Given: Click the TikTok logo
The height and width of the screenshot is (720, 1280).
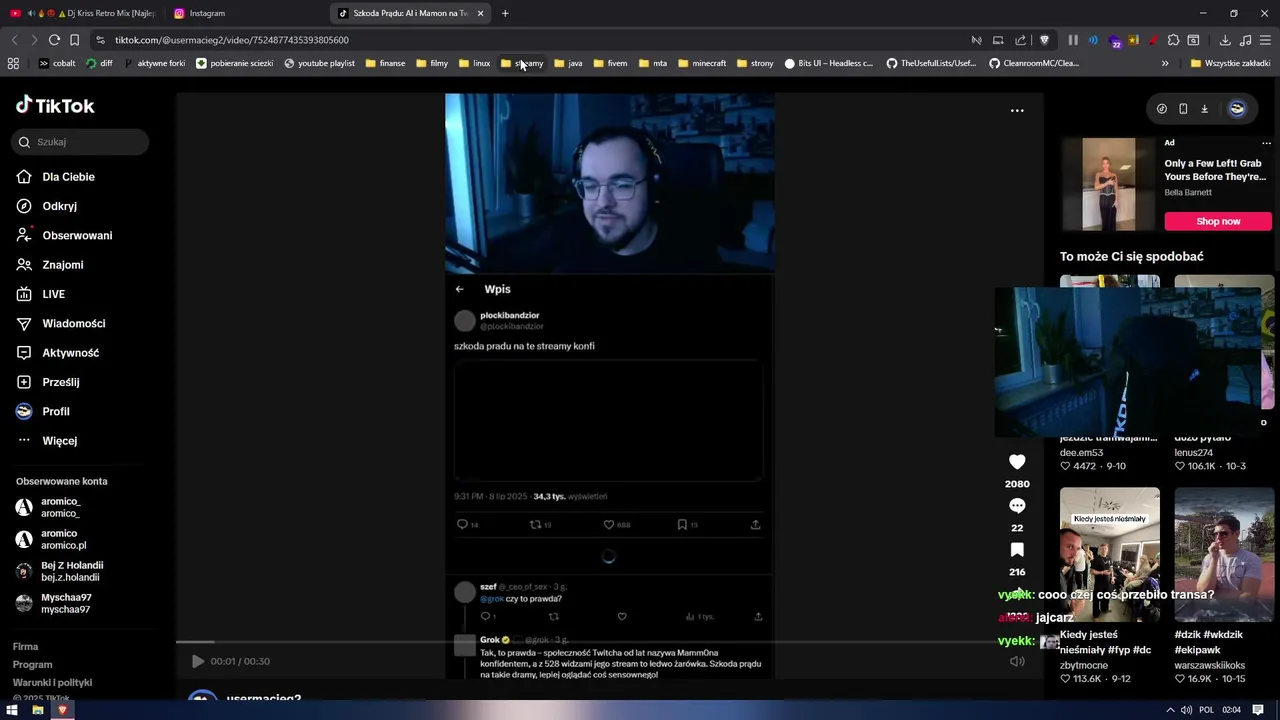Looking at the screenshot, I should pos(55,106).
